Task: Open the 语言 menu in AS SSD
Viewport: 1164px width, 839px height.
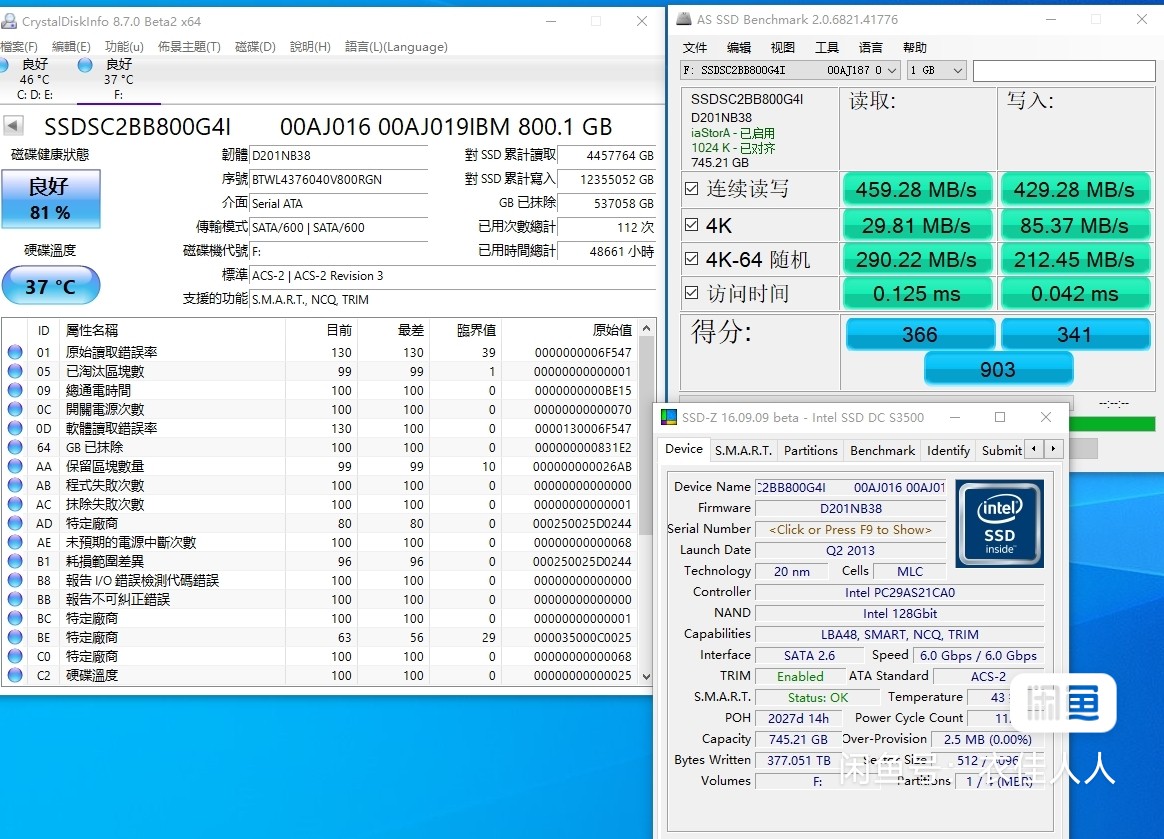Action: pos(871,48)
